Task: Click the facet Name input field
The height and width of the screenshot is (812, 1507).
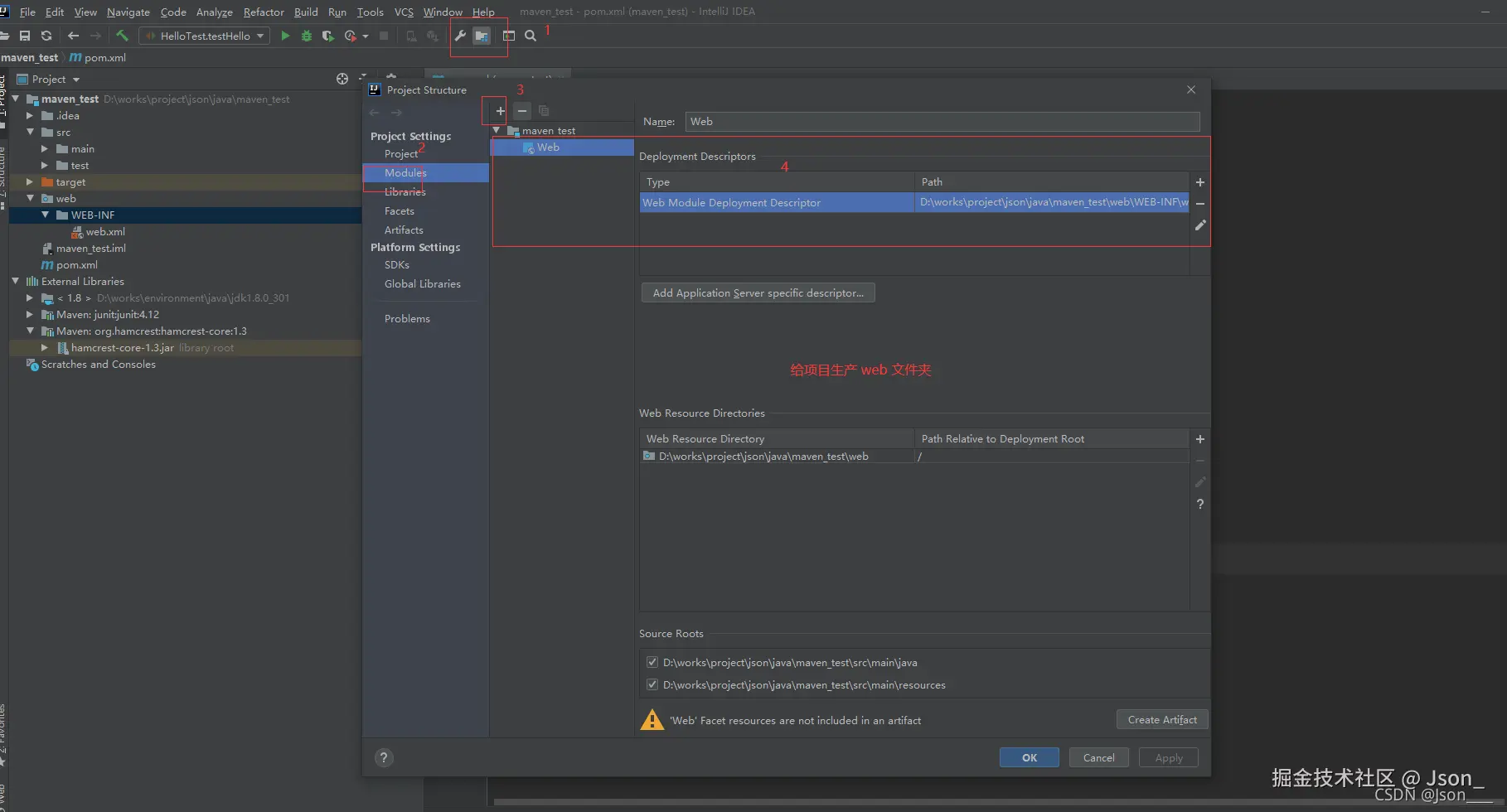Action: 942,121
